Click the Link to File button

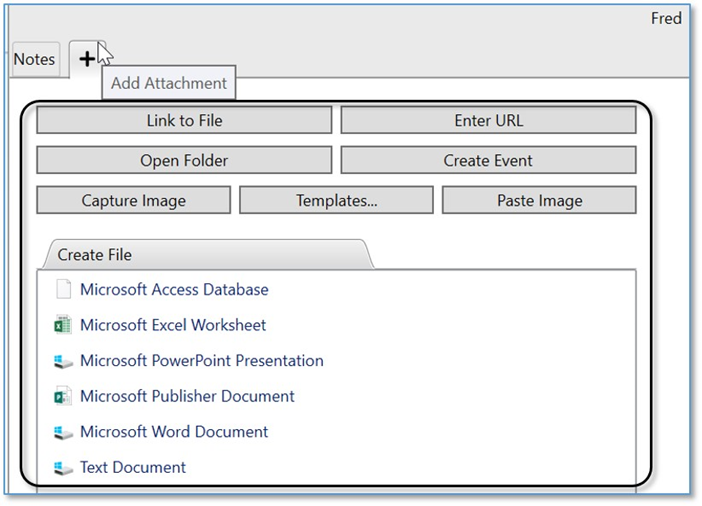tap(184, 120)
